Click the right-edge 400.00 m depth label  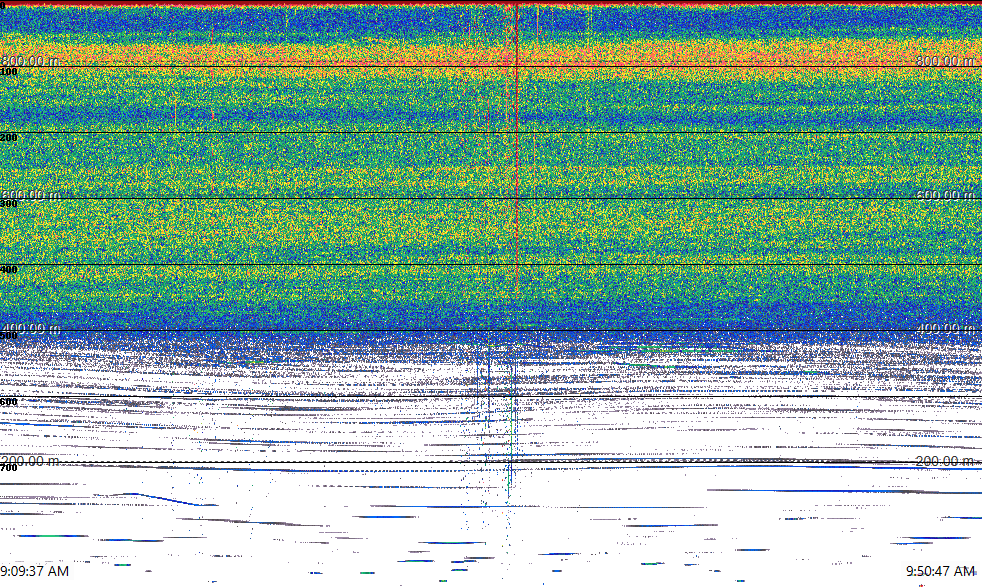click(946, 328)
